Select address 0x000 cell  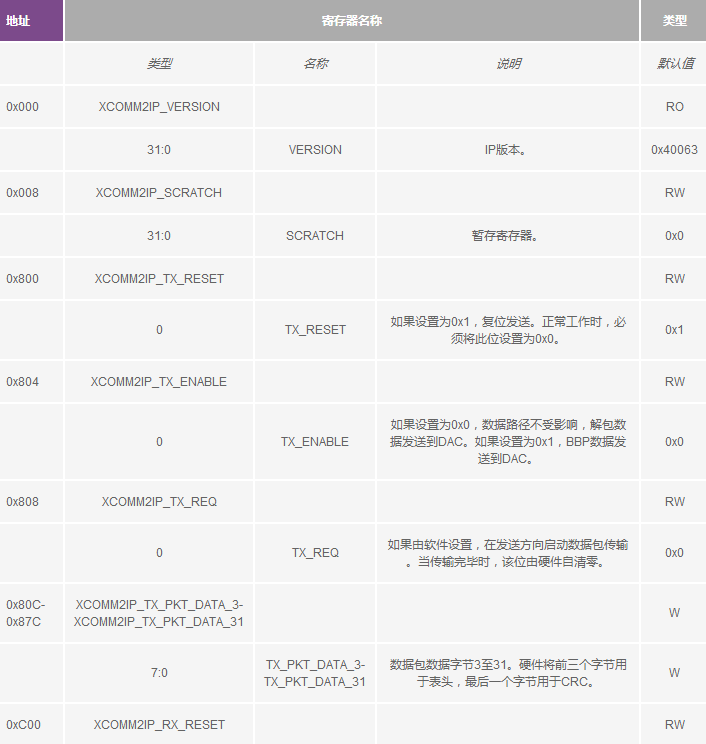22,107
